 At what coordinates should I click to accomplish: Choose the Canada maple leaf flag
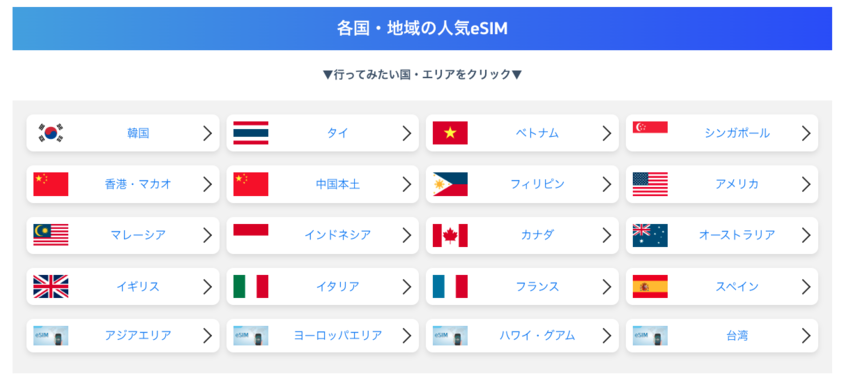[450, 235]
